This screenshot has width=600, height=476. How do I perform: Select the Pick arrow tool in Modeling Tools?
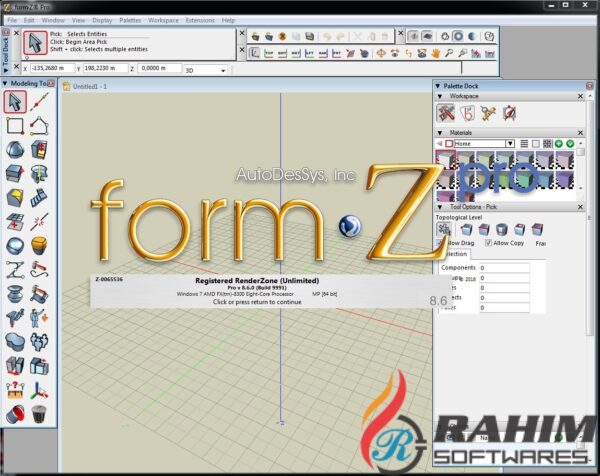[x=15, y=102]
